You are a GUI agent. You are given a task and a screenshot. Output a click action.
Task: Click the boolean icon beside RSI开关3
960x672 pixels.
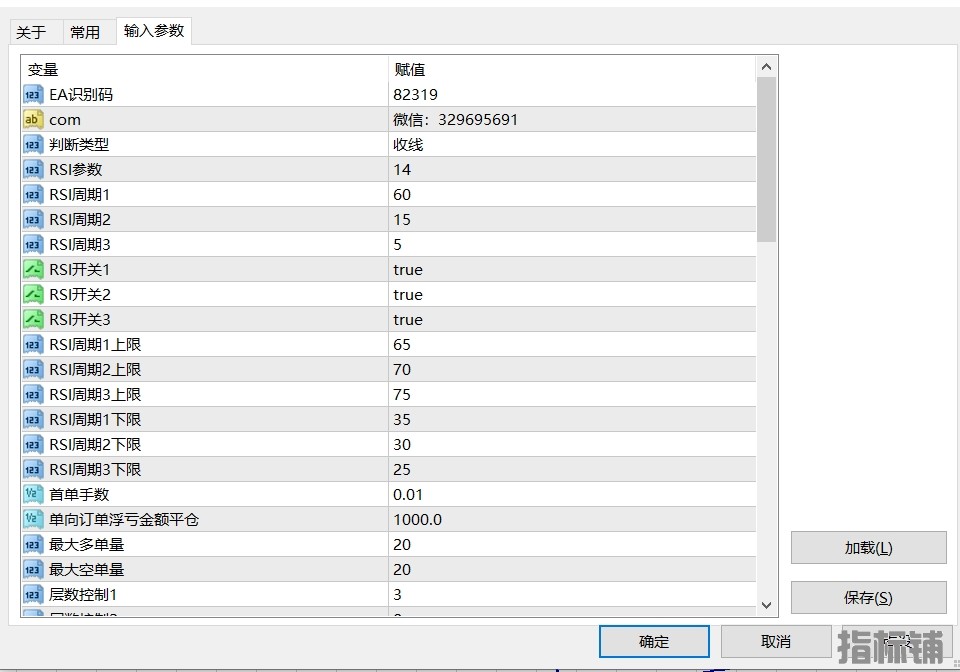point(33,320)
